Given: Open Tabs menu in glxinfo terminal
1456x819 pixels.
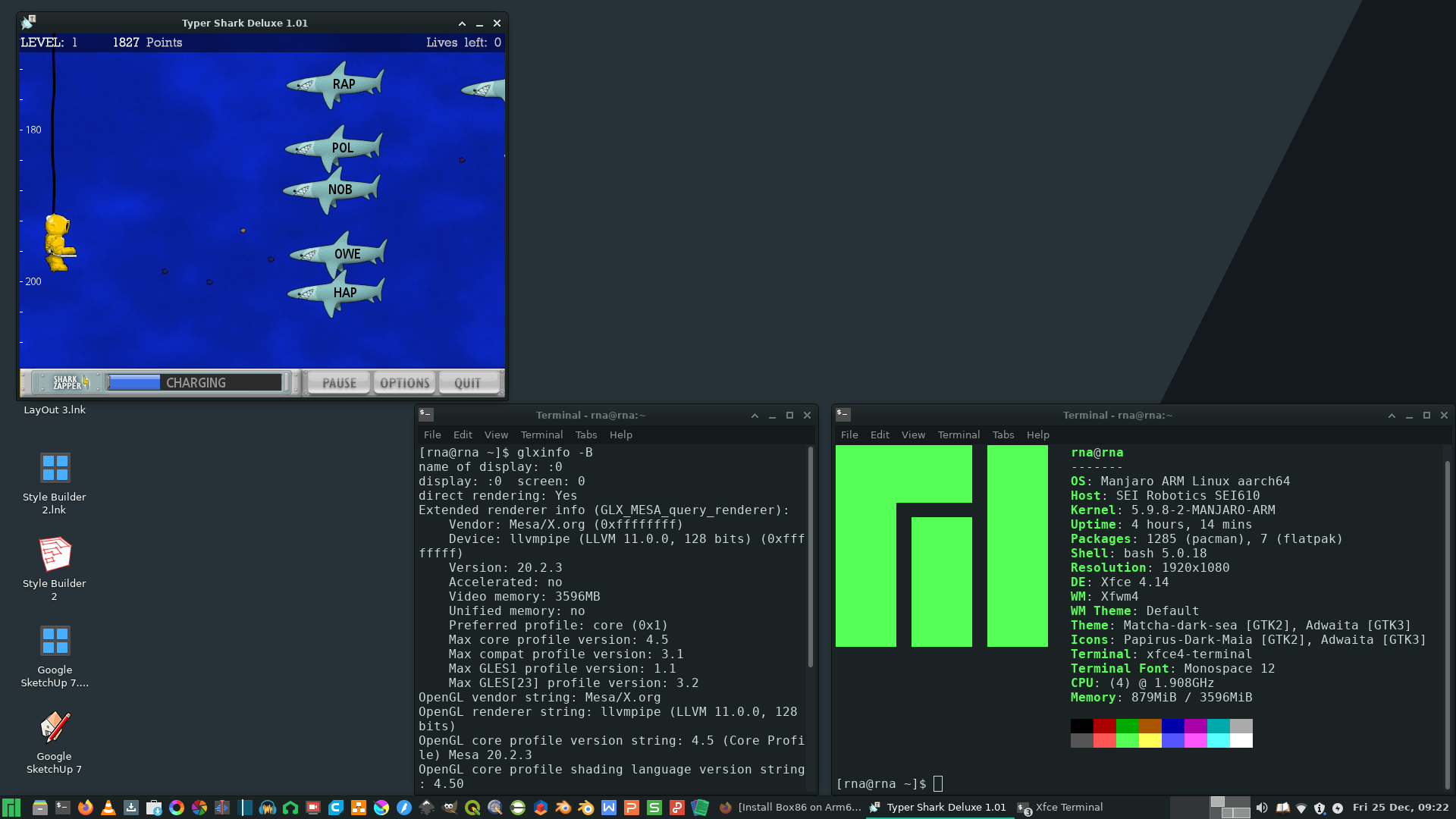Looking at the screenshot, I should [x=586, y=435].
